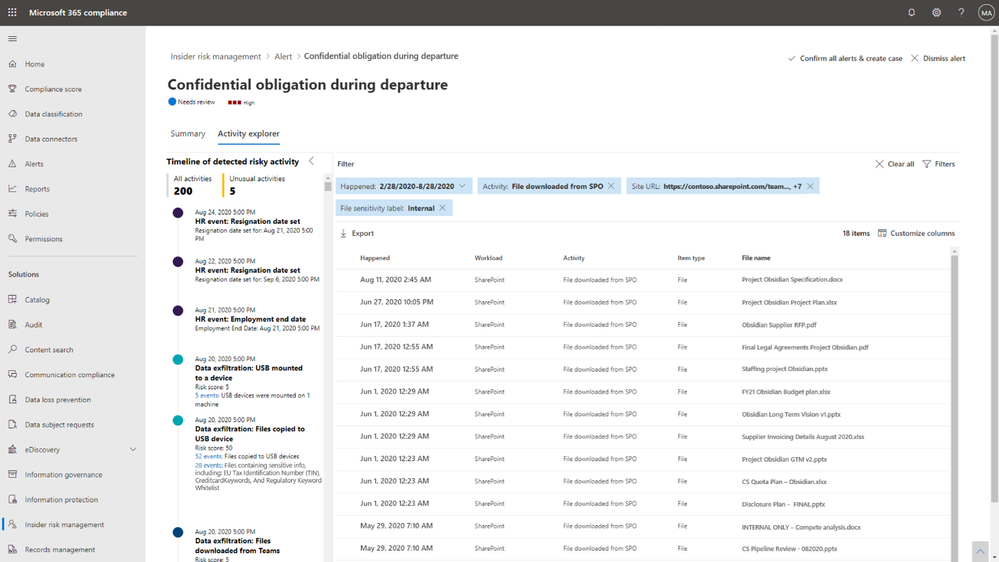This screenshot has width=999, height=562.
Task: Select Disclosure Plan – FINAL.pptx row
Action: (x=643, y=503)
